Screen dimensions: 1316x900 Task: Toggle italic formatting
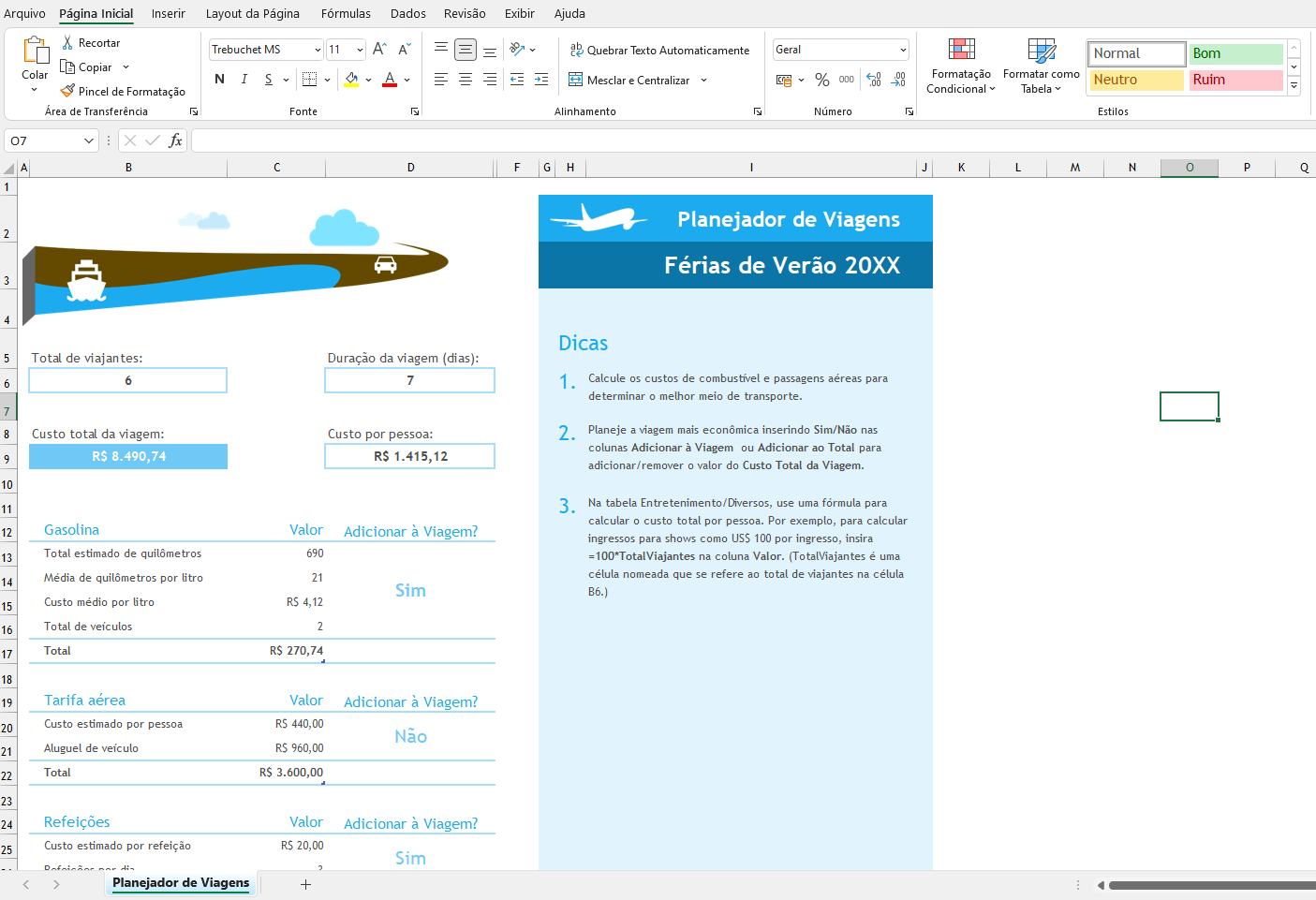click(244, 80)
